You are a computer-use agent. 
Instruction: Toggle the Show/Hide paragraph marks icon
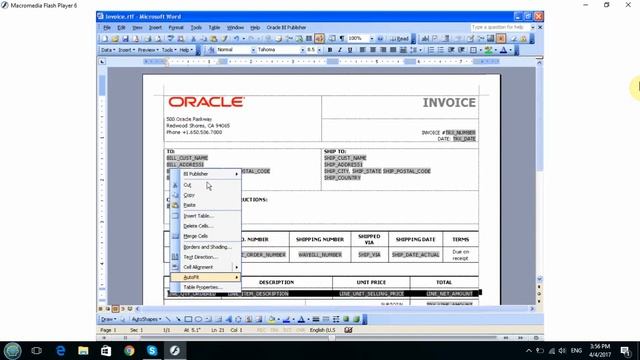342,38
